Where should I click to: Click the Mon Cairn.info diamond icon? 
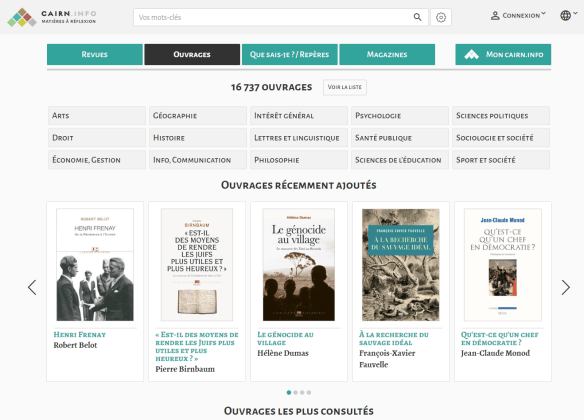click(472, 55)
